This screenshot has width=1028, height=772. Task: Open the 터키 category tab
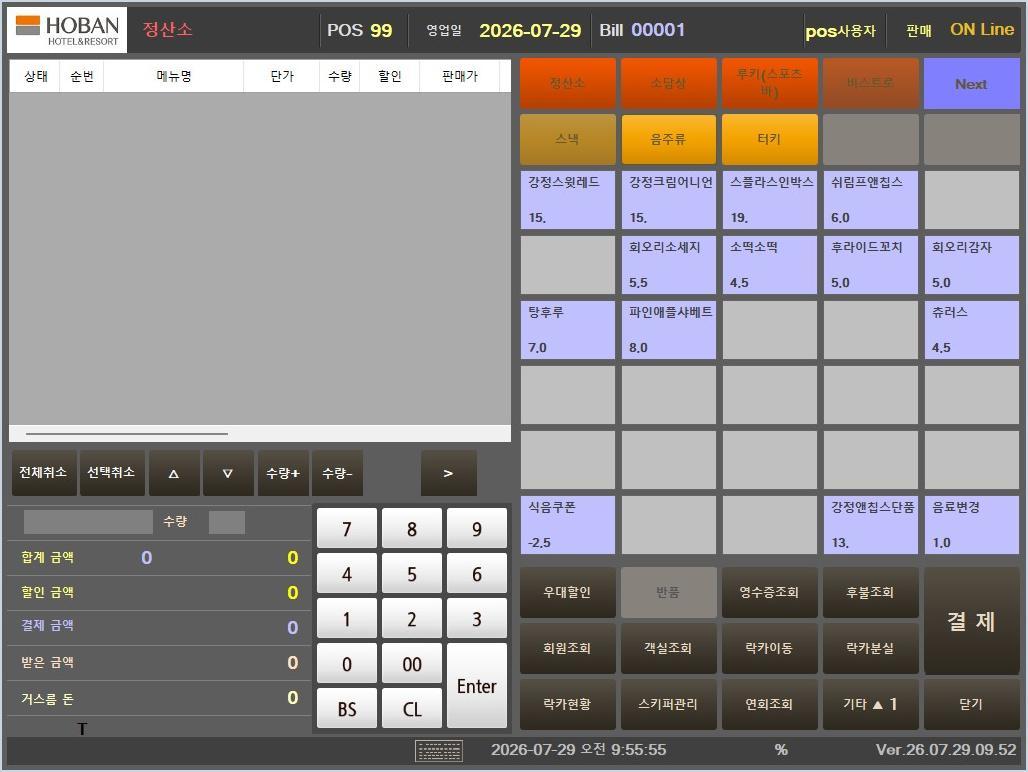[x=769, y=139]
